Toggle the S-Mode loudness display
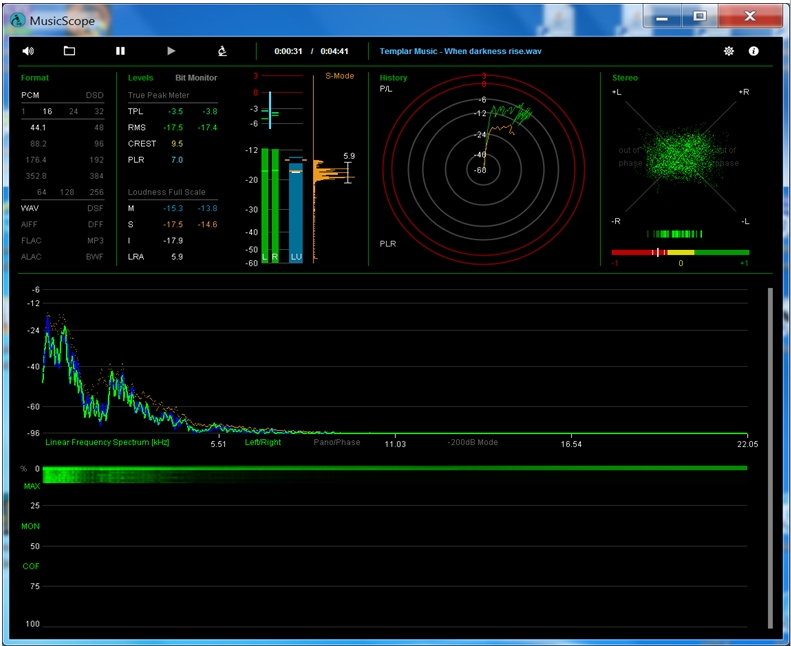Image resolution: width=791 pixels, height=646 pixels. coord(339,76)
